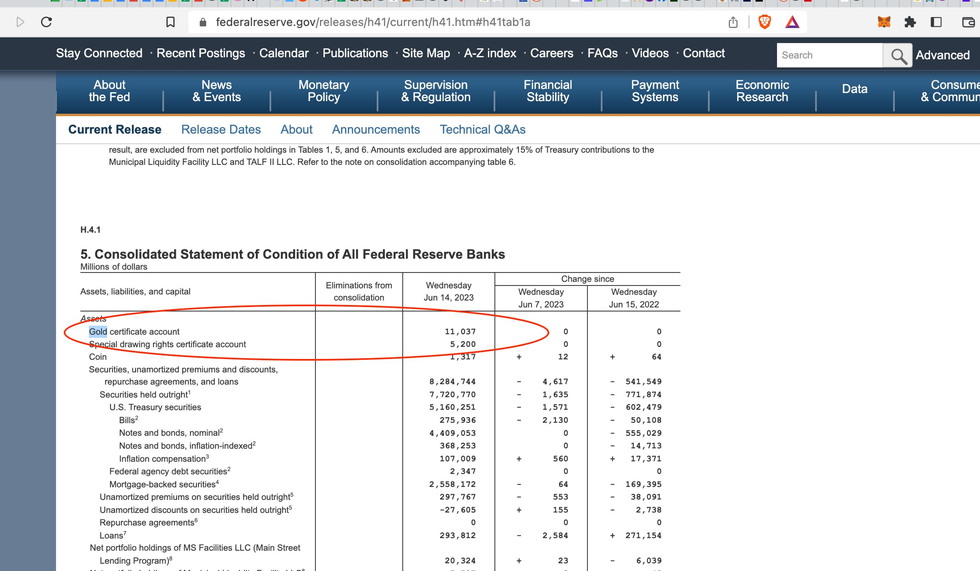Screen dimensions: 980x571
Task: Switch to the Technical Q&As tab
Action: tap(482, 129)
